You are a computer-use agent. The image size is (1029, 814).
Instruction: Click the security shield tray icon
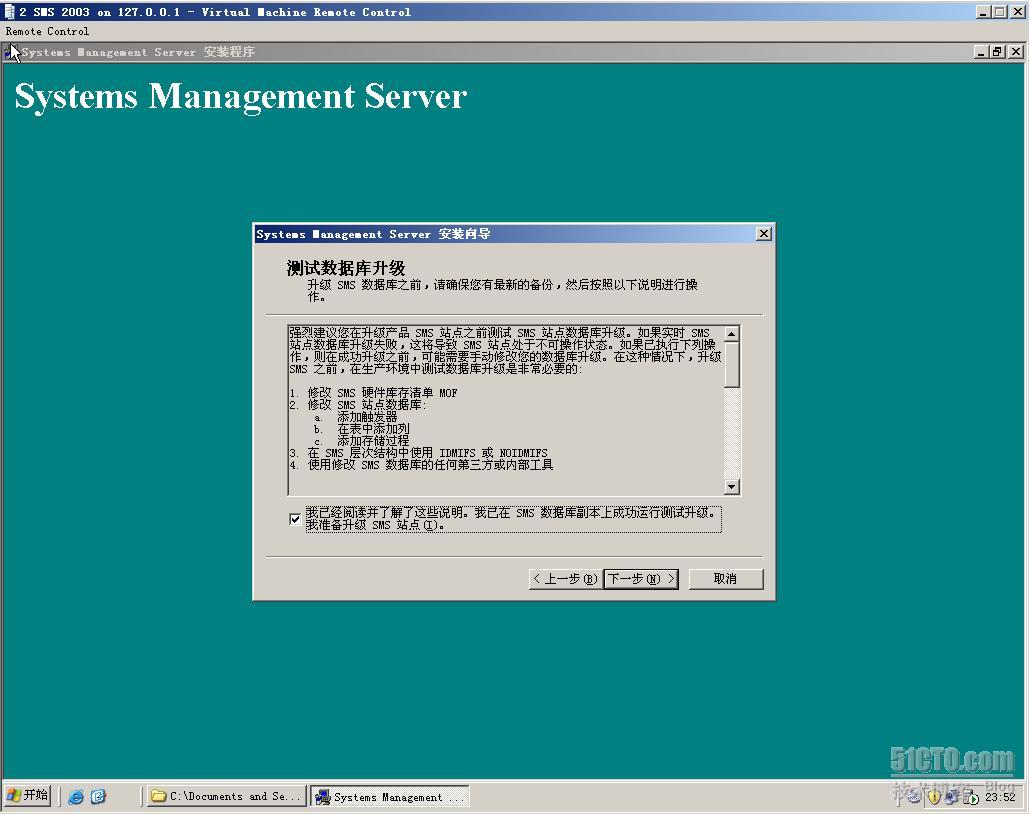pyautogui.click(x=934, y=797)
